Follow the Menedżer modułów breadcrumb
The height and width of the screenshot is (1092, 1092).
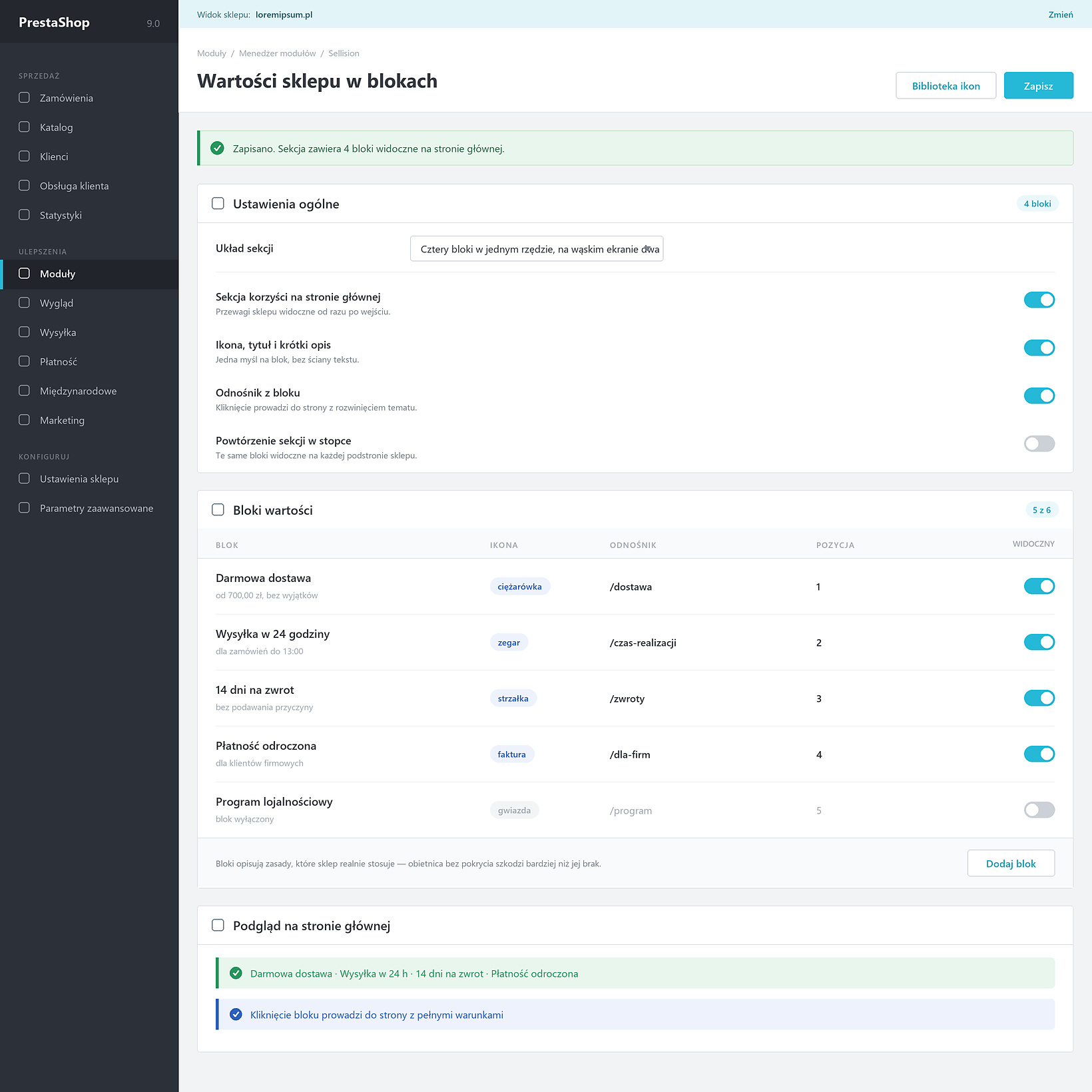coord(278,53)
